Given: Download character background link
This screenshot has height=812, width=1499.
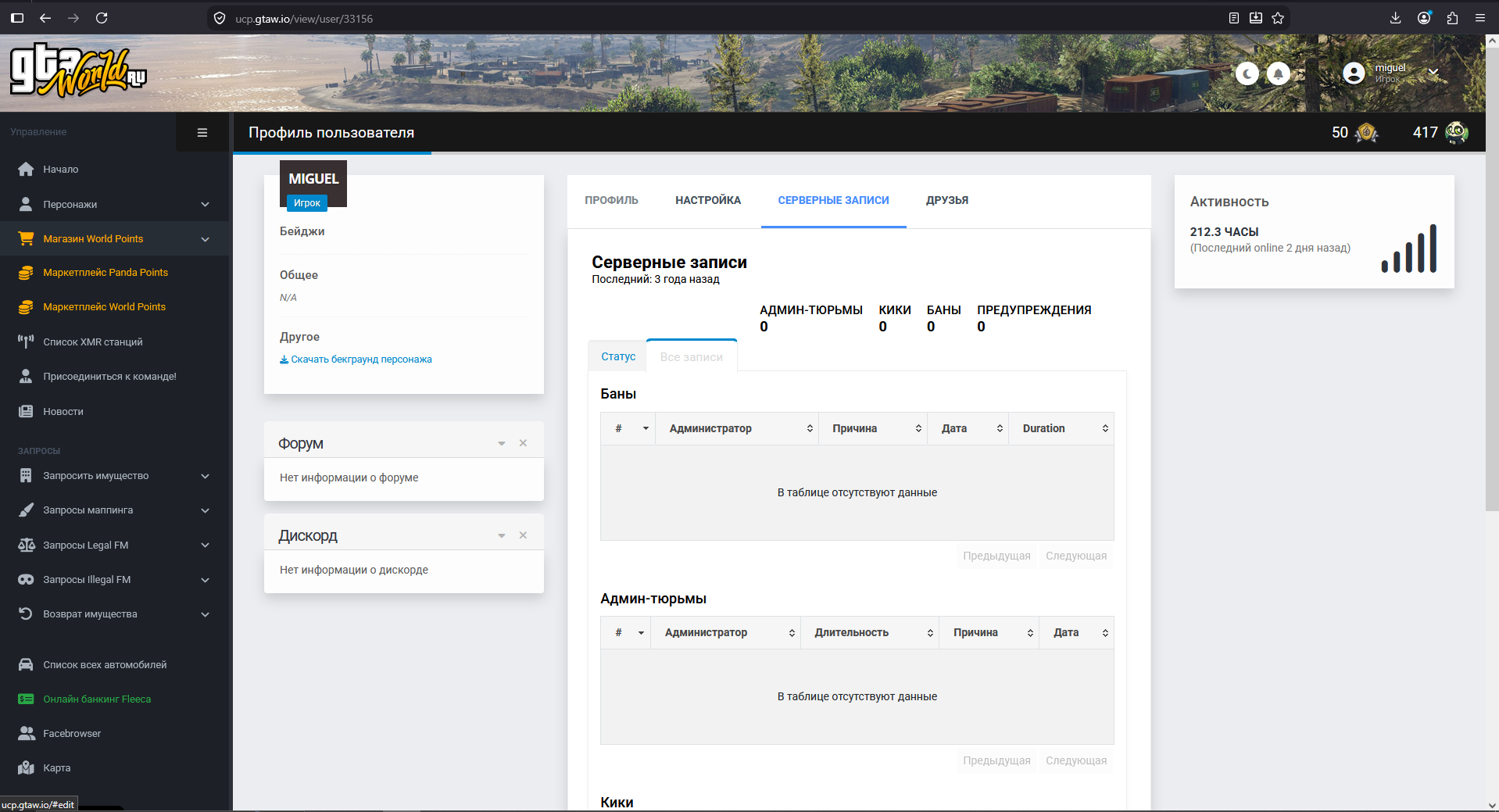Looking at the screenshot, I should pyautogui.click(x=356, y=359).
